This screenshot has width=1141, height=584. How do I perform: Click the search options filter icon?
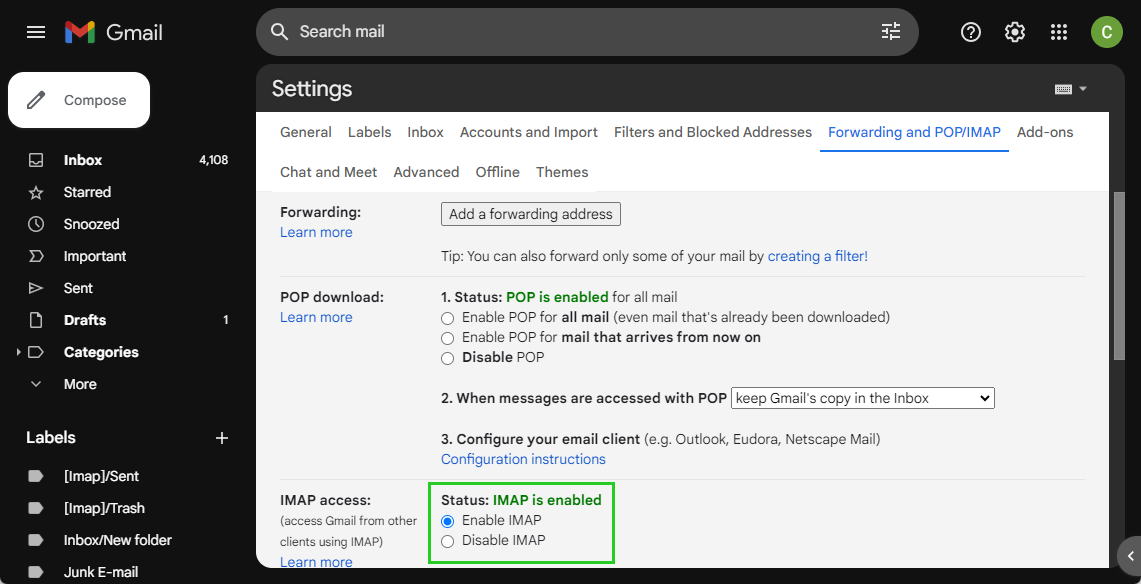point(890,32)
